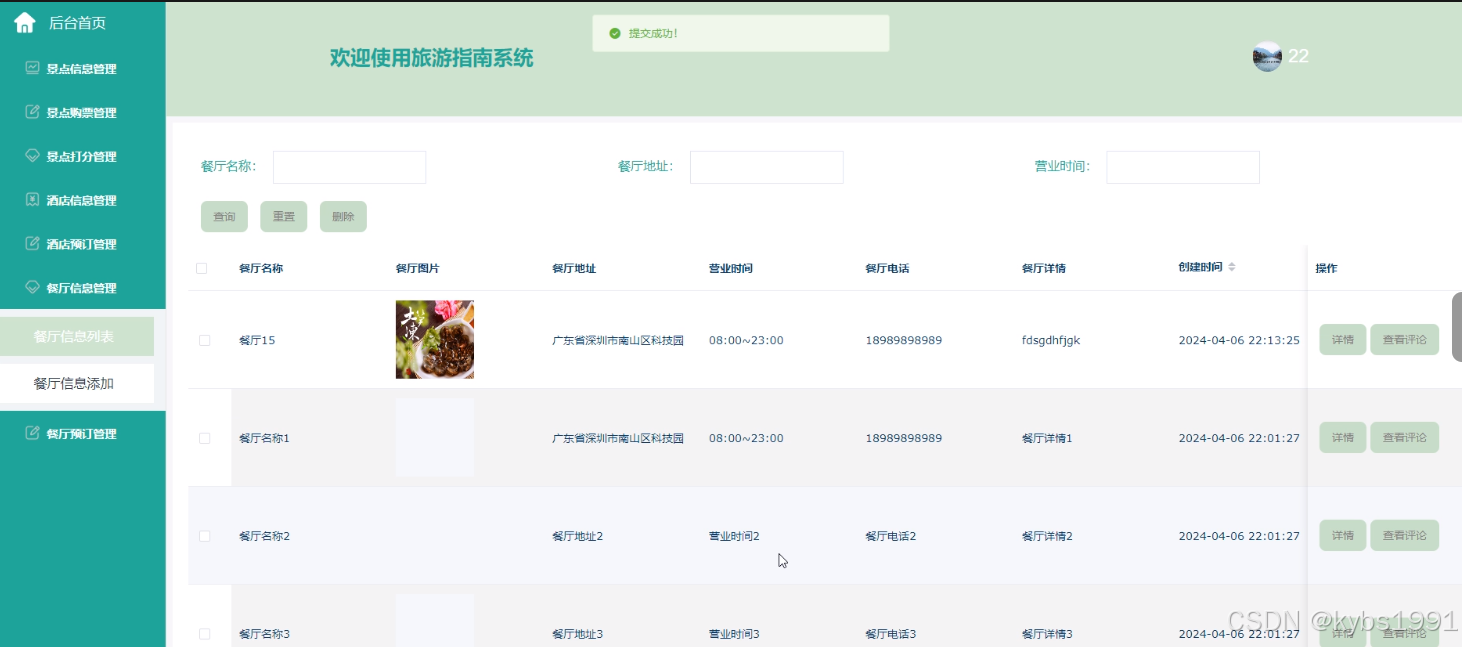Click the 餐厅电话2 cell
This screenshot has width=1462, height=647.
891,536
